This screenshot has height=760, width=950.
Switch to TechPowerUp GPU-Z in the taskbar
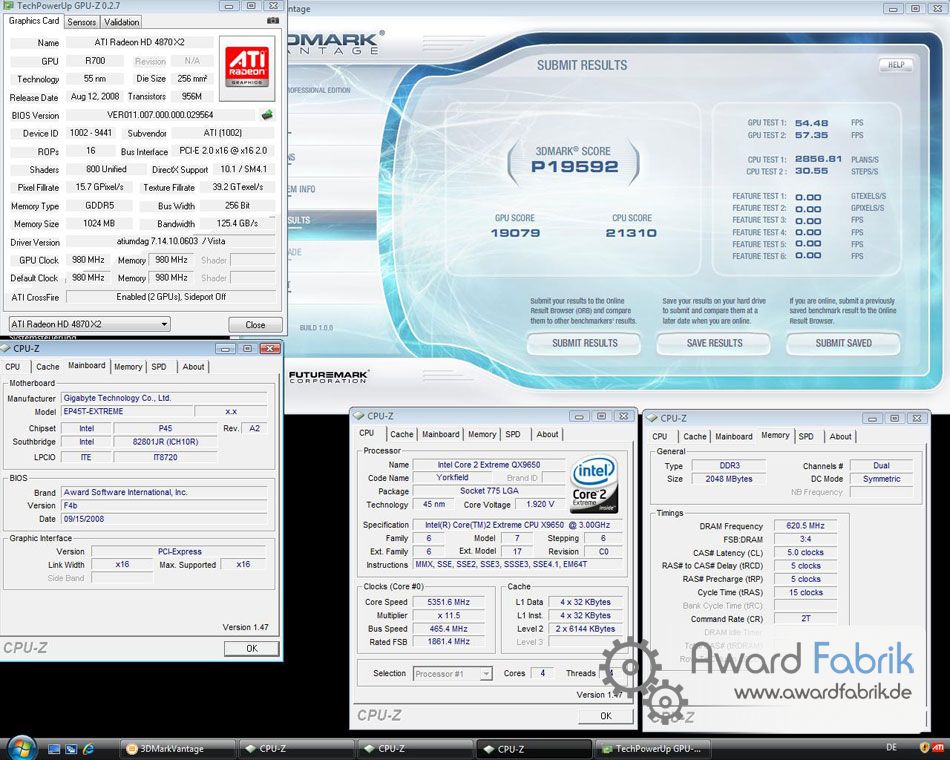[653, 749]
